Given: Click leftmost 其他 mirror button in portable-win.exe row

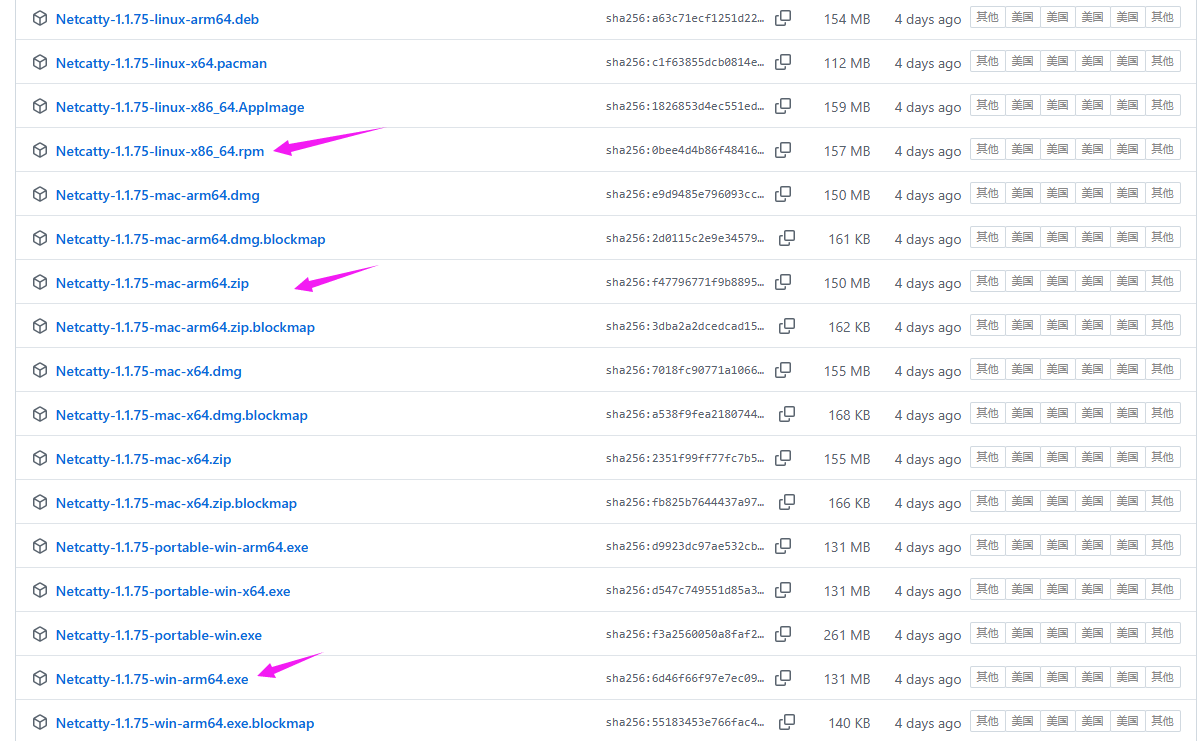Looking at the screenshot, I should [x=987, y=634].
